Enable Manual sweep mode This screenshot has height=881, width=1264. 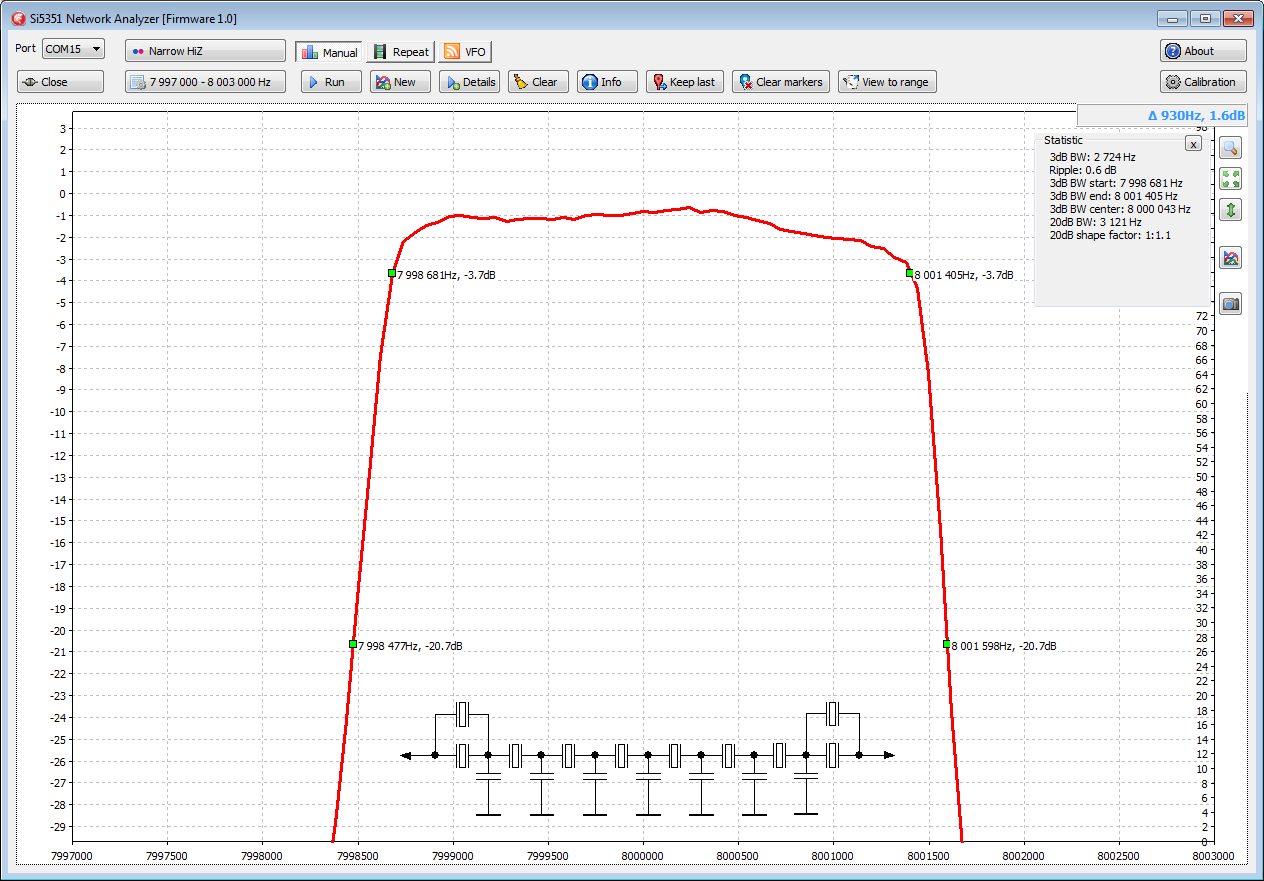329,52
